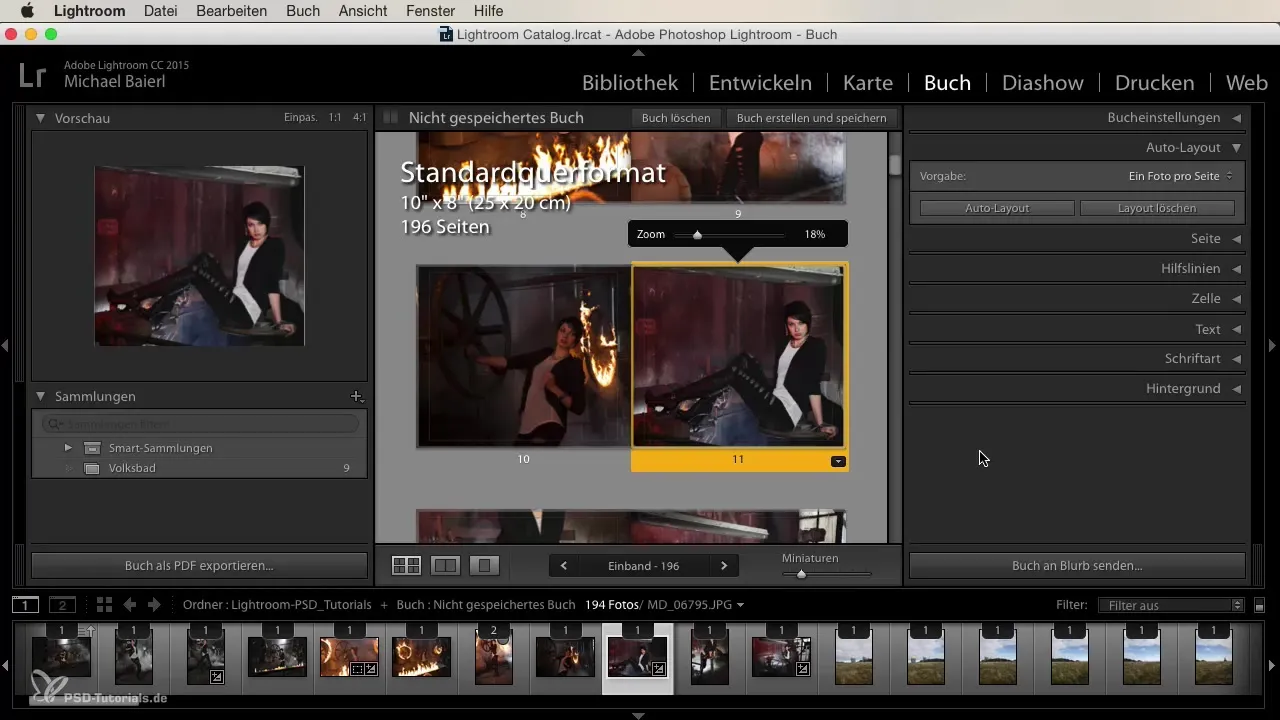Click the Auto-Layout button
The width and height of the screenshot is (1280, 720).
[x=997, y=208]
